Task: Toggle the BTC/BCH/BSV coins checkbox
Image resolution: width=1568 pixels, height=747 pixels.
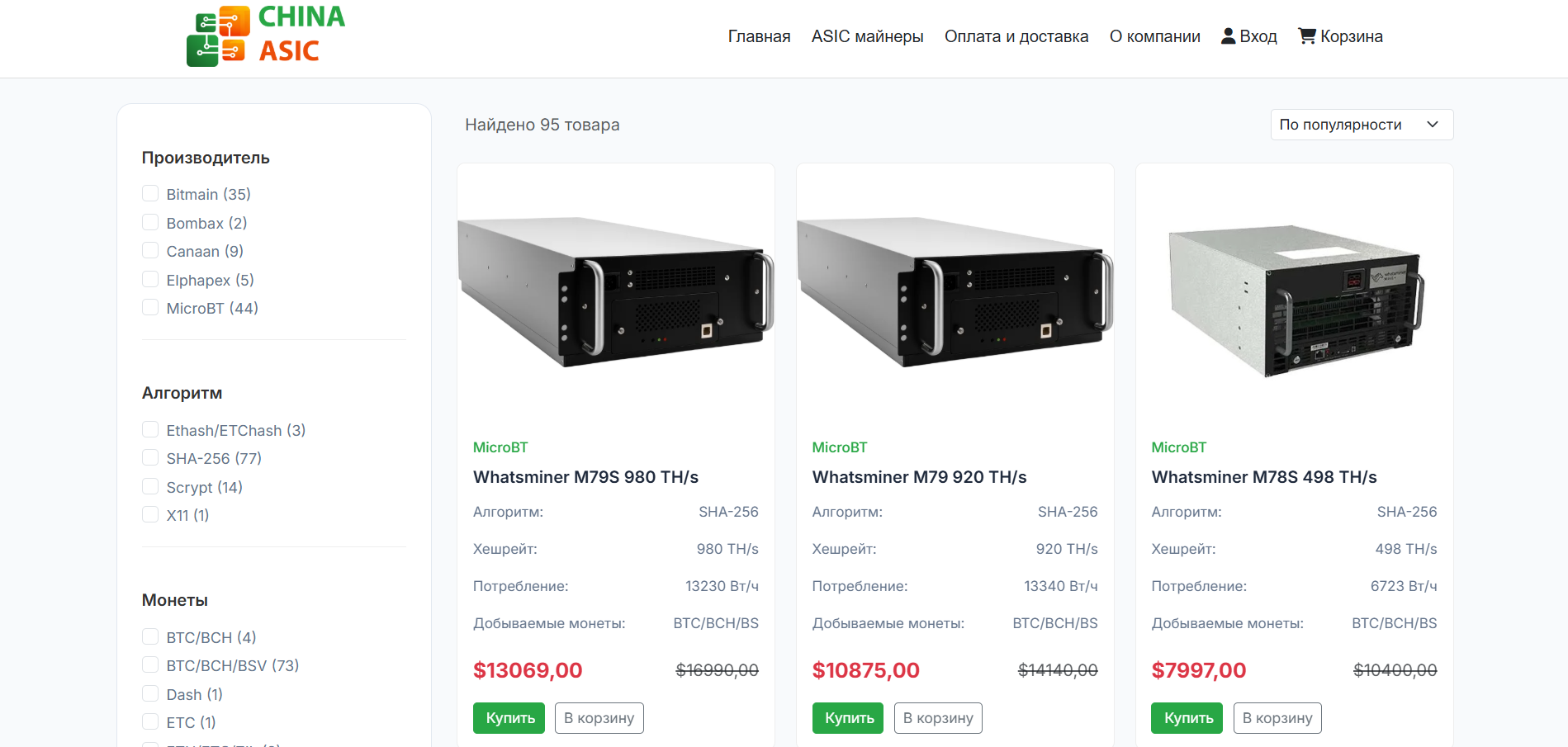Action: tap(150, 665)
